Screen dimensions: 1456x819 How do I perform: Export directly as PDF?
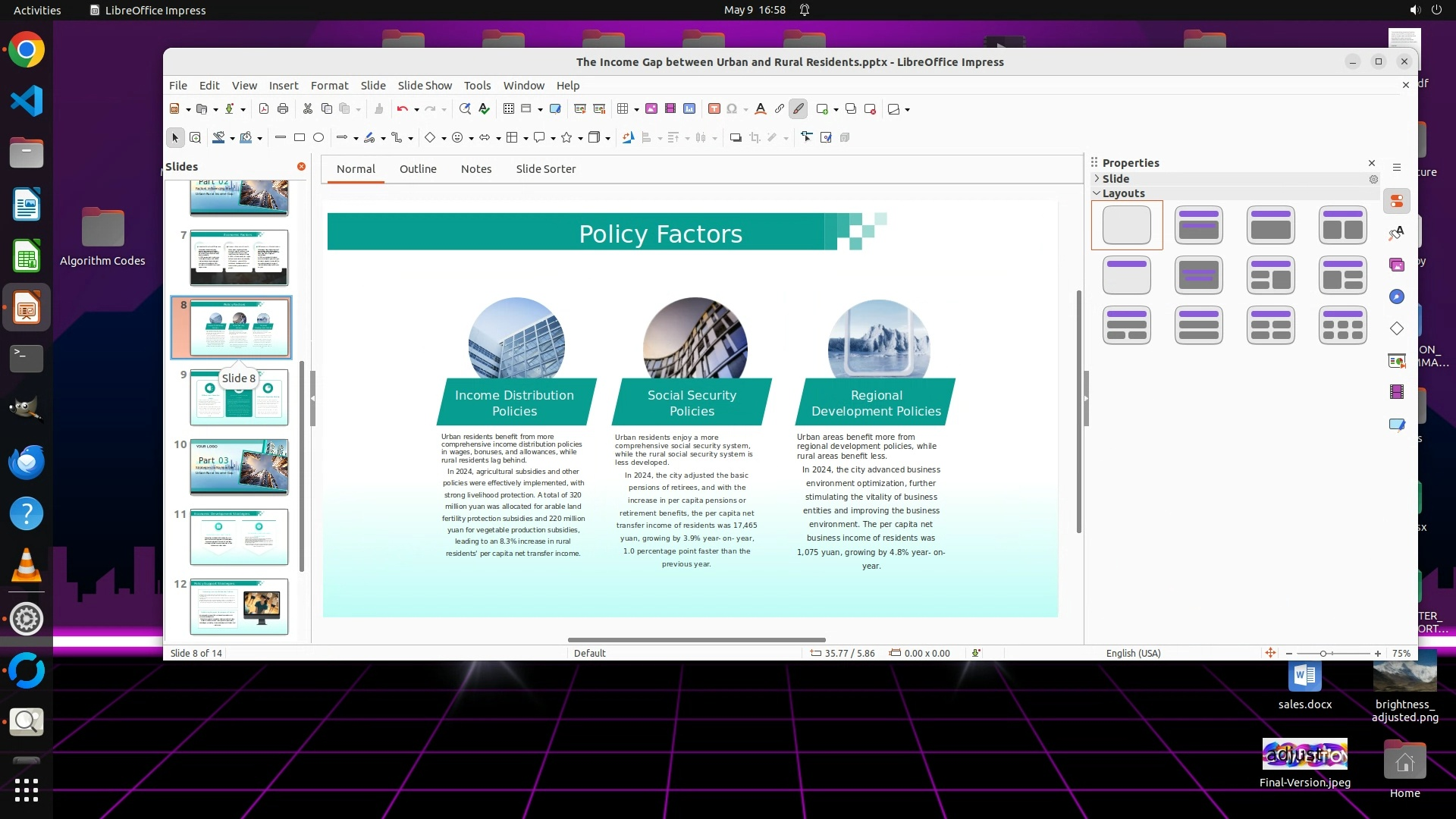coord(264,109)
